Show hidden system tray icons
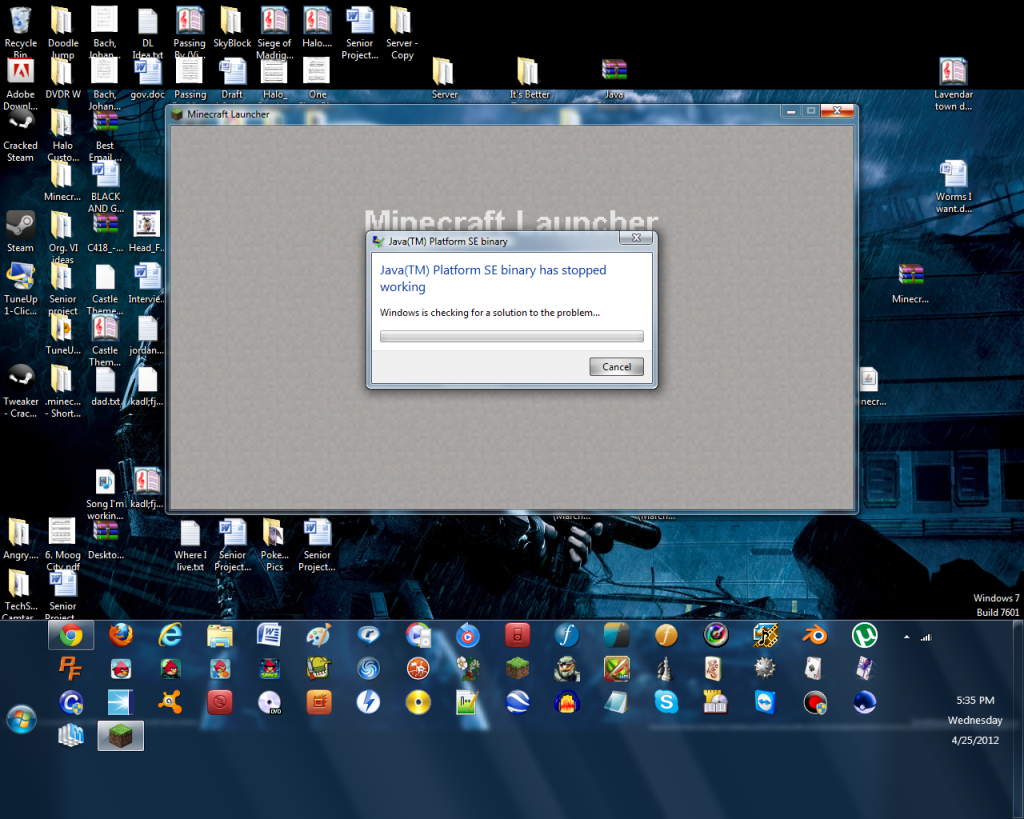The width and height of the screenshot is (1024, 819). point(906,637)
